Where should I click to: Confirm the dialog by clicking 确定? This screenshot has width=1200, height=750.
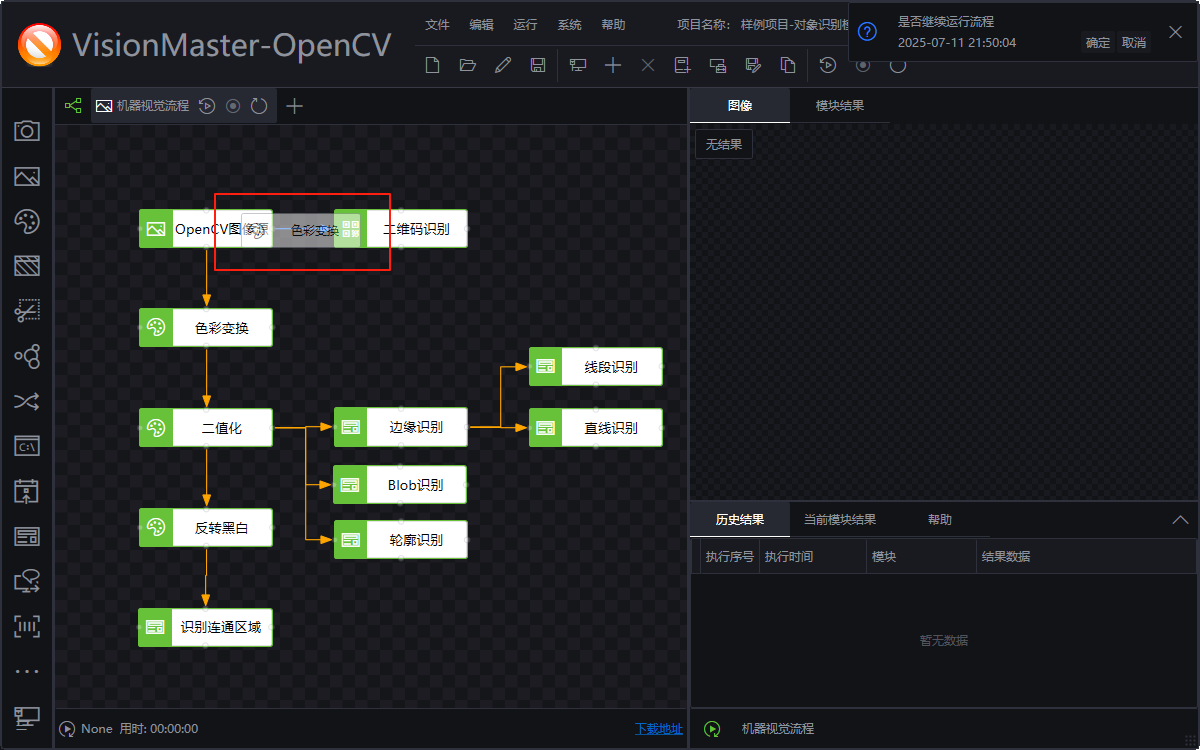tap(1096, 42)
